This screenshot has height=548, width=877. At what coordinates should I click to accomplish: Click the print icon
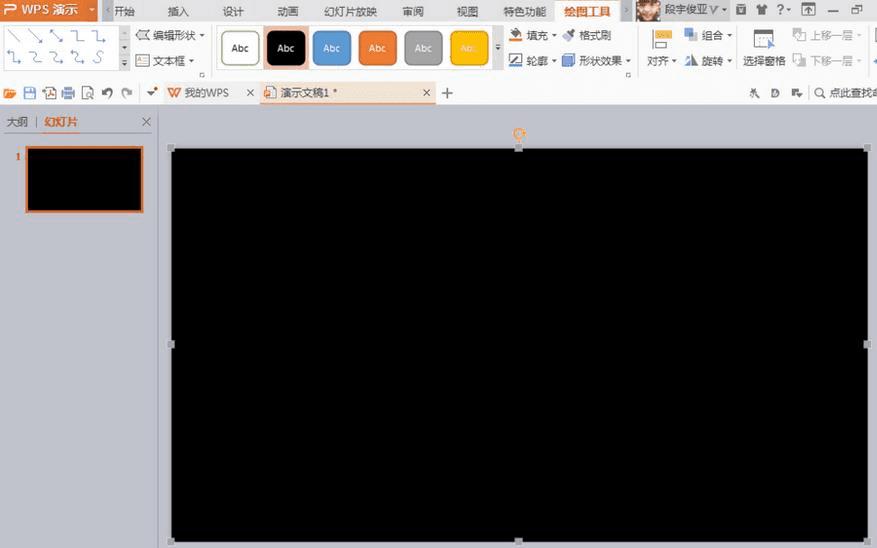(68, 93)
